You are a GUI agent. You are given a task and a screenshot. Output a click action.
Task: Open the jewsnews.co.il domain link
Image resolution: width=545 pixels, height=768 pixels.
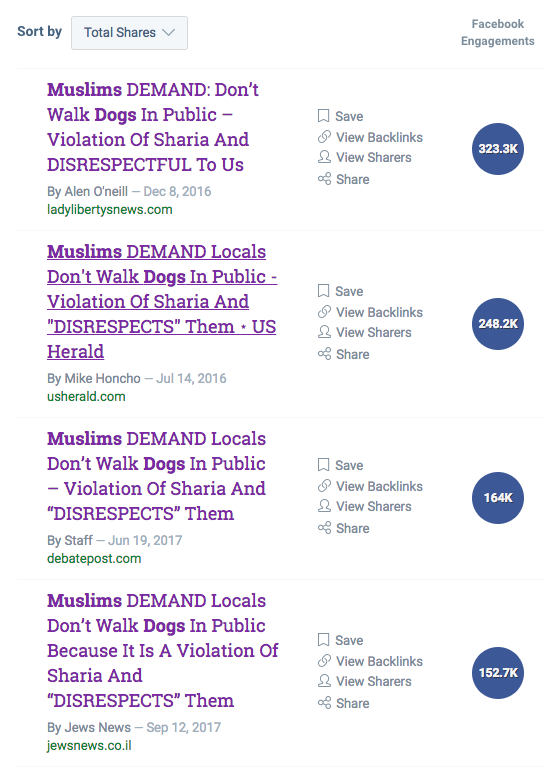tap(89, 745)
